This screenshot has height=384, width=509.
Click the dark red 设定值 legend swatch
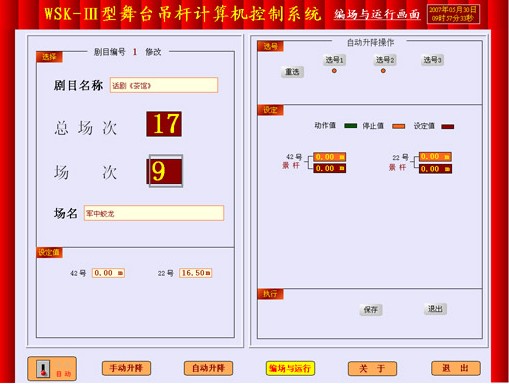click(447, 126)
